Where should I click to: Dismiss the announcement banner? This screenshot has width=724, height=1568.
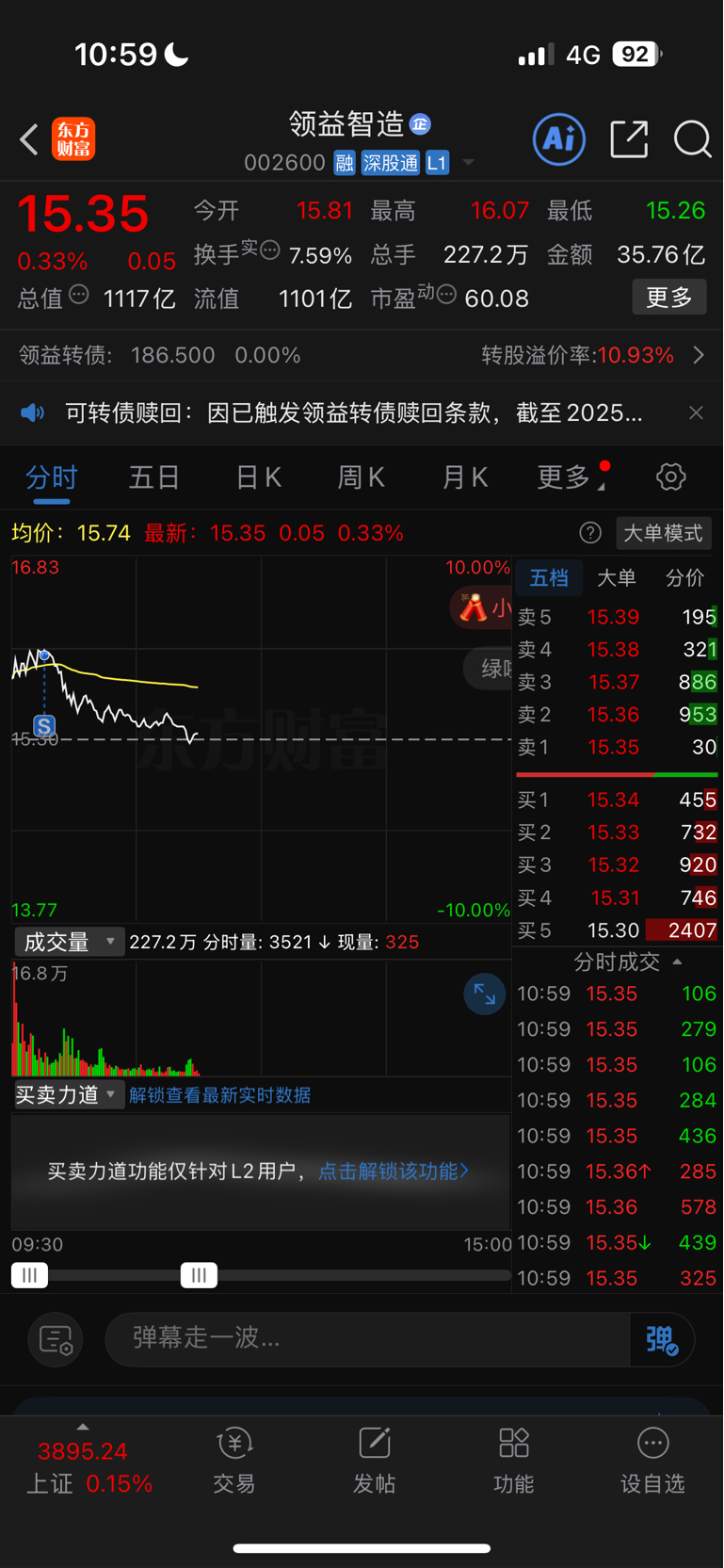point(696,412)
